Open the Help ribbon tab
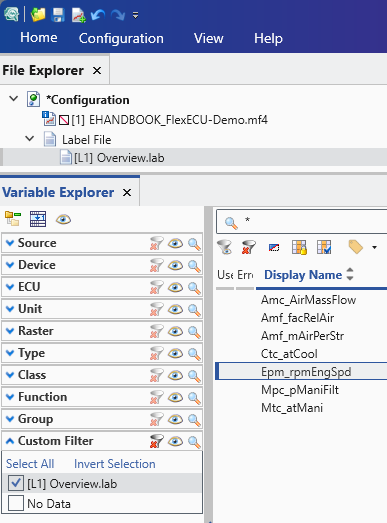 pyautogui.click(x=268, y=38)
